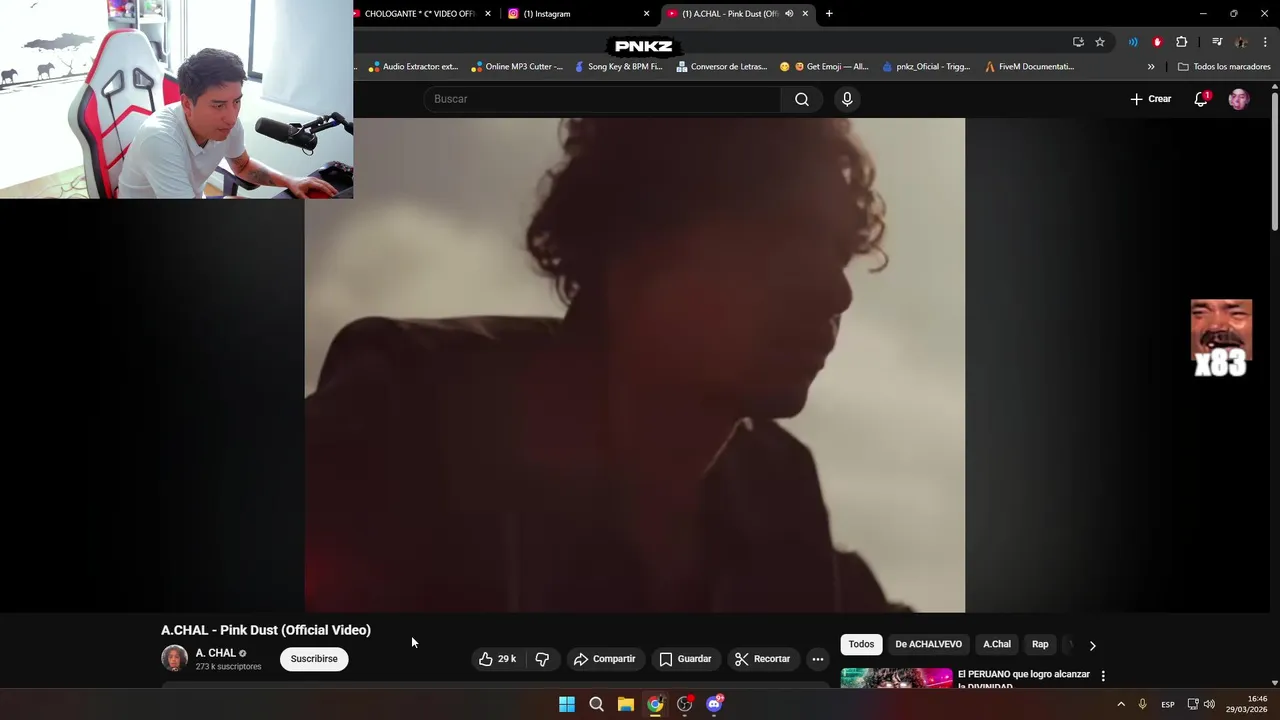Open YouTube notifications bell
Image resolution: width=1280 pixels, height=720 pixels.
1201,99
